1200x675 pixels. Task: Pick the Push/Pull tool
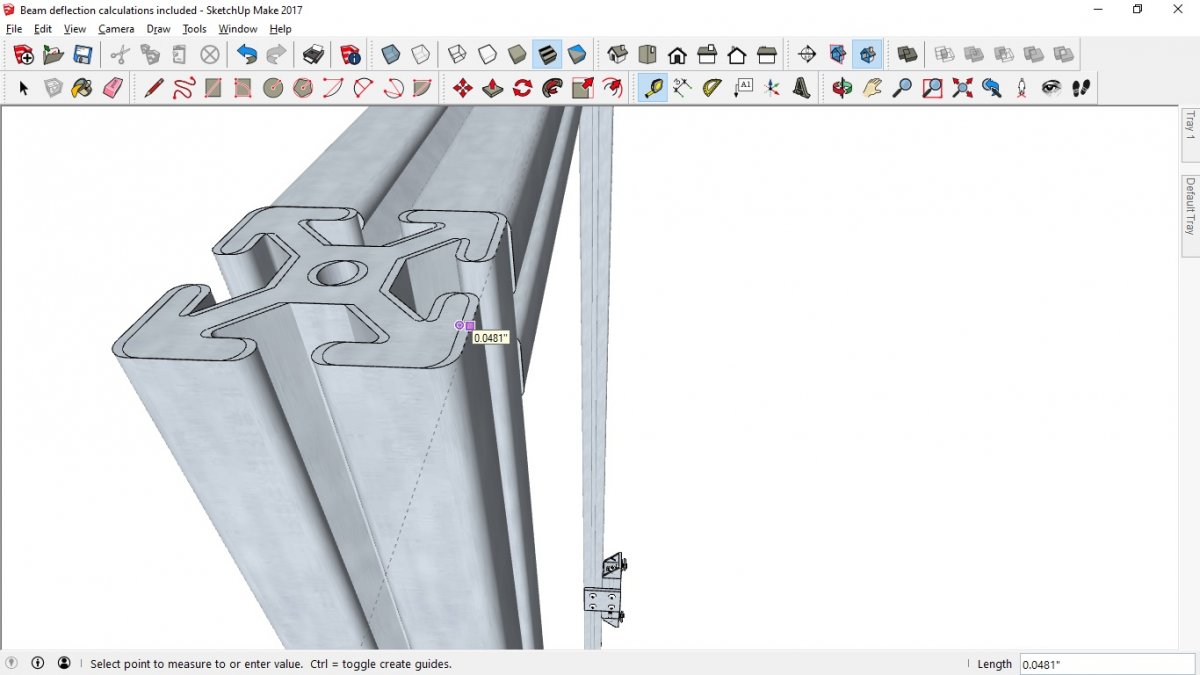(492, 88)
